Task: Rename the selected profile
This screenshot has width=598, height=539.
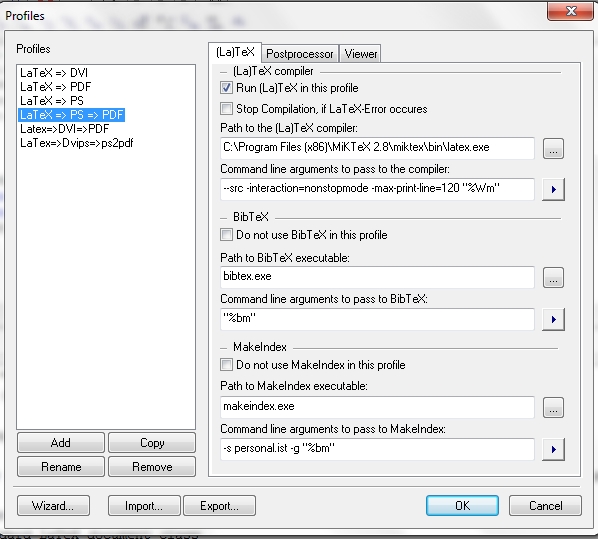Action: click(x=61, y=467)
